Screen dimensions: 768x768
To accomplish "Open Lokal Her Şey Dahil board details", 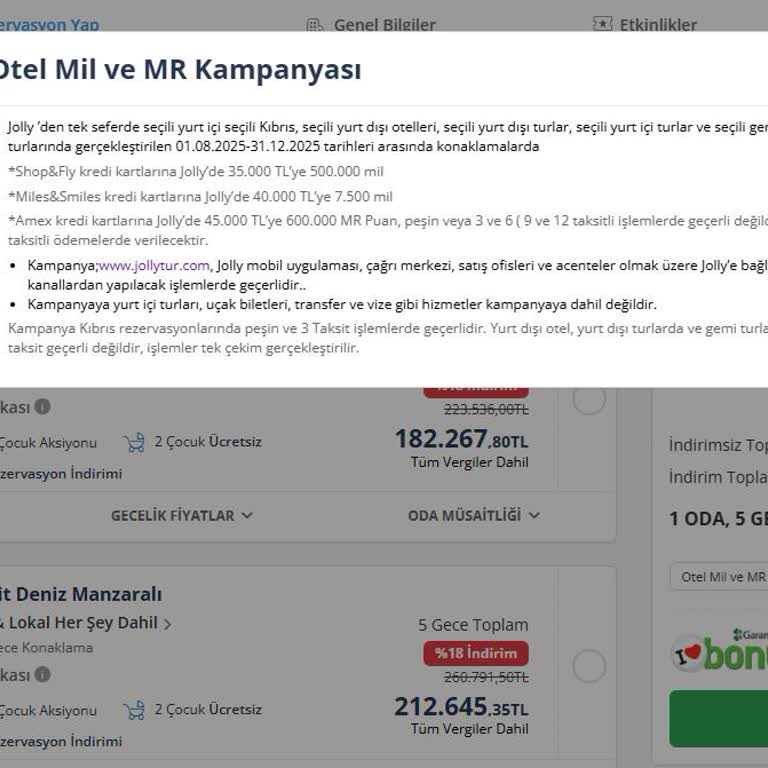I will click(x=86, y=623).
